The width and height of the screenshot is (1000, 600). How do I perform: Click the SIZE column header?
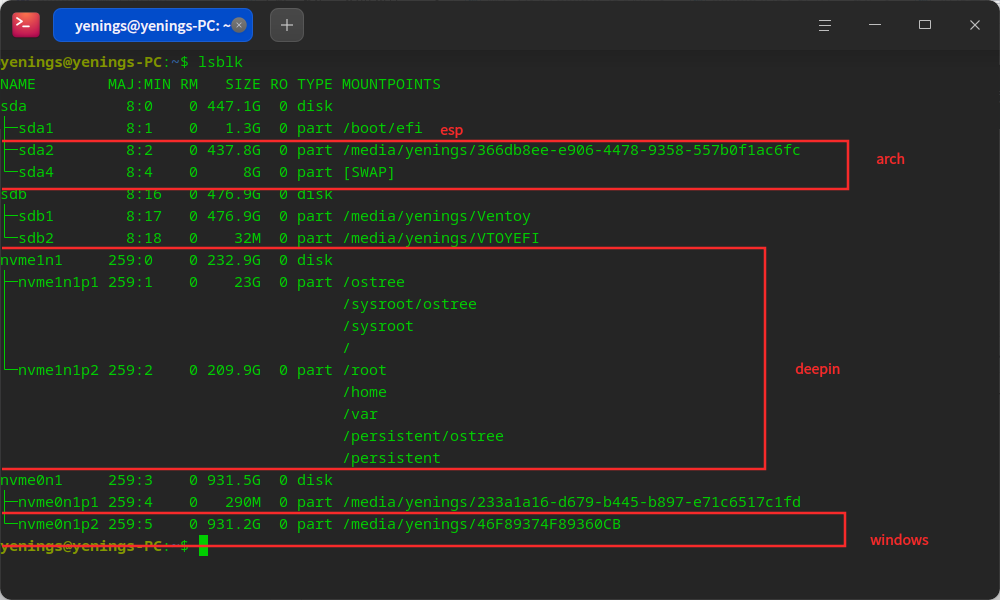coord(242,84)
